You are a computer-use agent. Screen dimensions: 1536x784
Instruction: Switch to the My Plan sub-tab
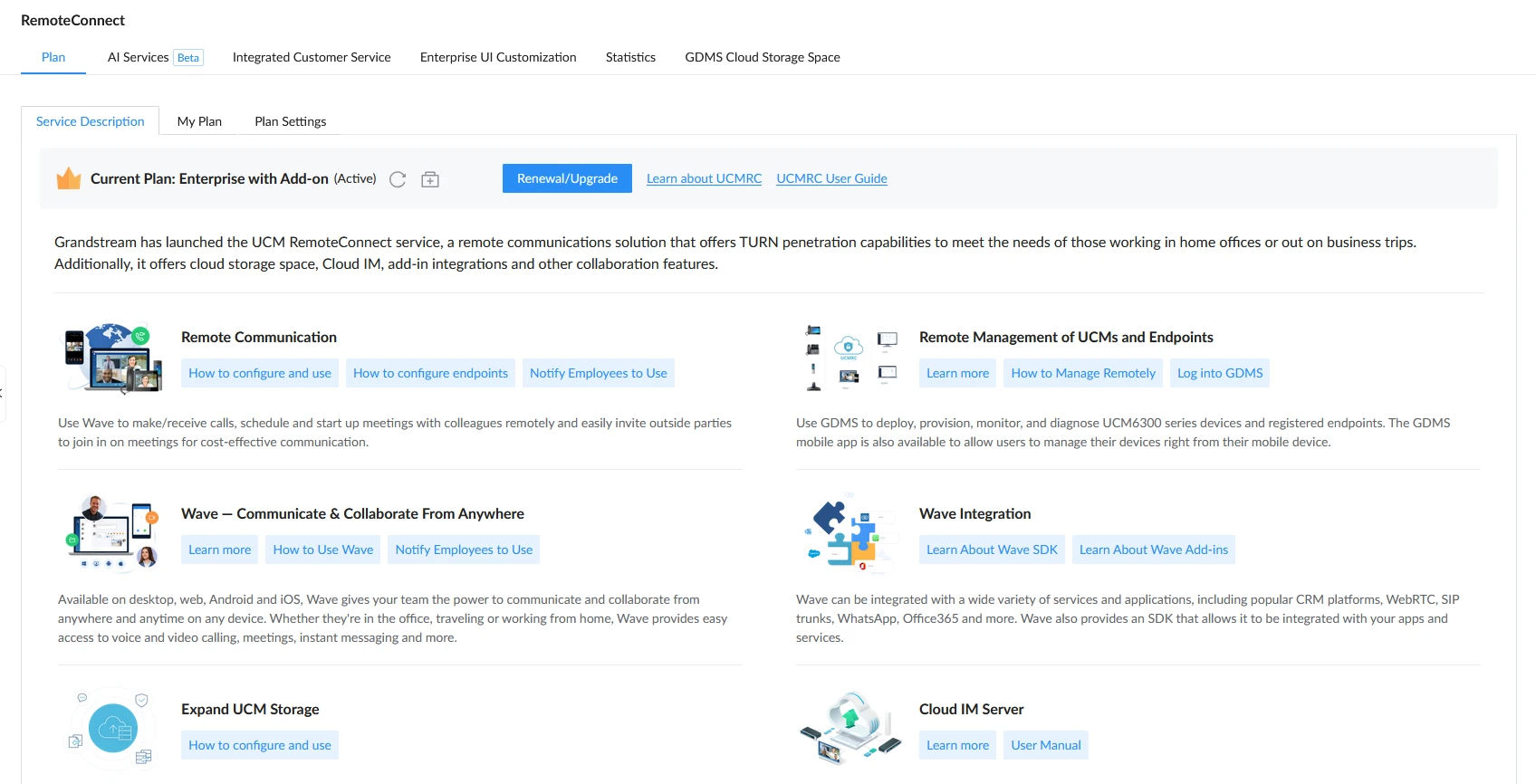(x=199, y=121)
